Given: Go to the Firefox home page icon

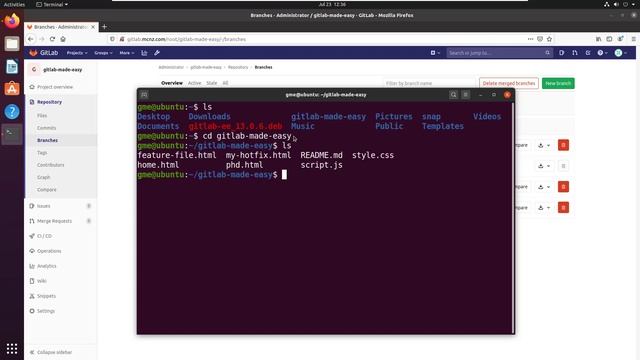Looking at the screenshot, I should pyautogui.click(x=63, y=39).
